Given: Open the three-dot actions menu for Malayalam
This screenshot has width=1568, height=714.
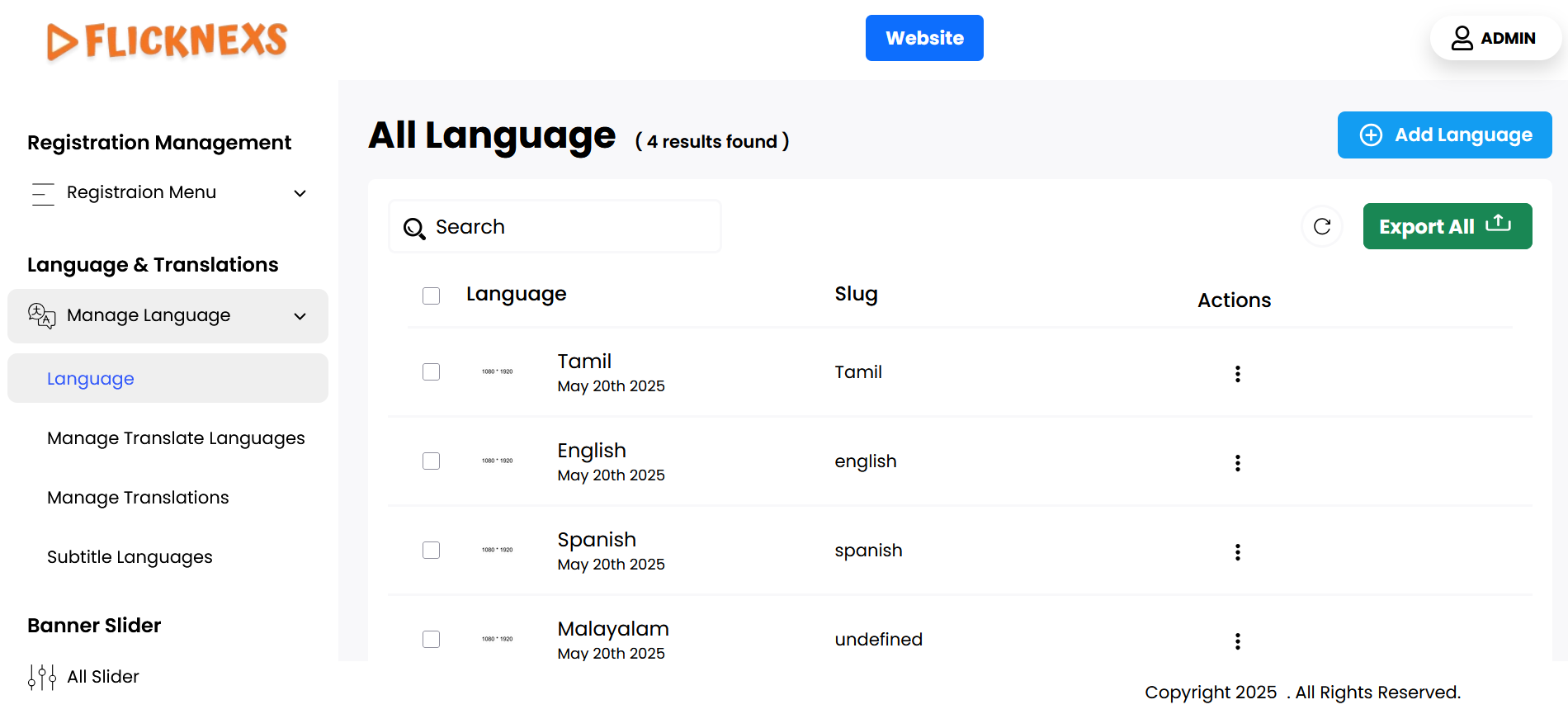Looking at the screenshot, I should pyautogui.click(x=1237, y=641).
